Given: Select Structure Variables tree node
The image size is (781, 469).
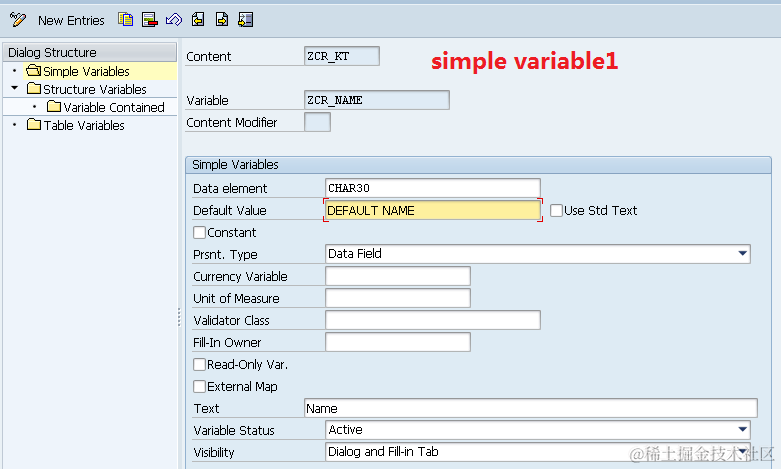Looking at the screenshot, I should click(x=95, y=89).
